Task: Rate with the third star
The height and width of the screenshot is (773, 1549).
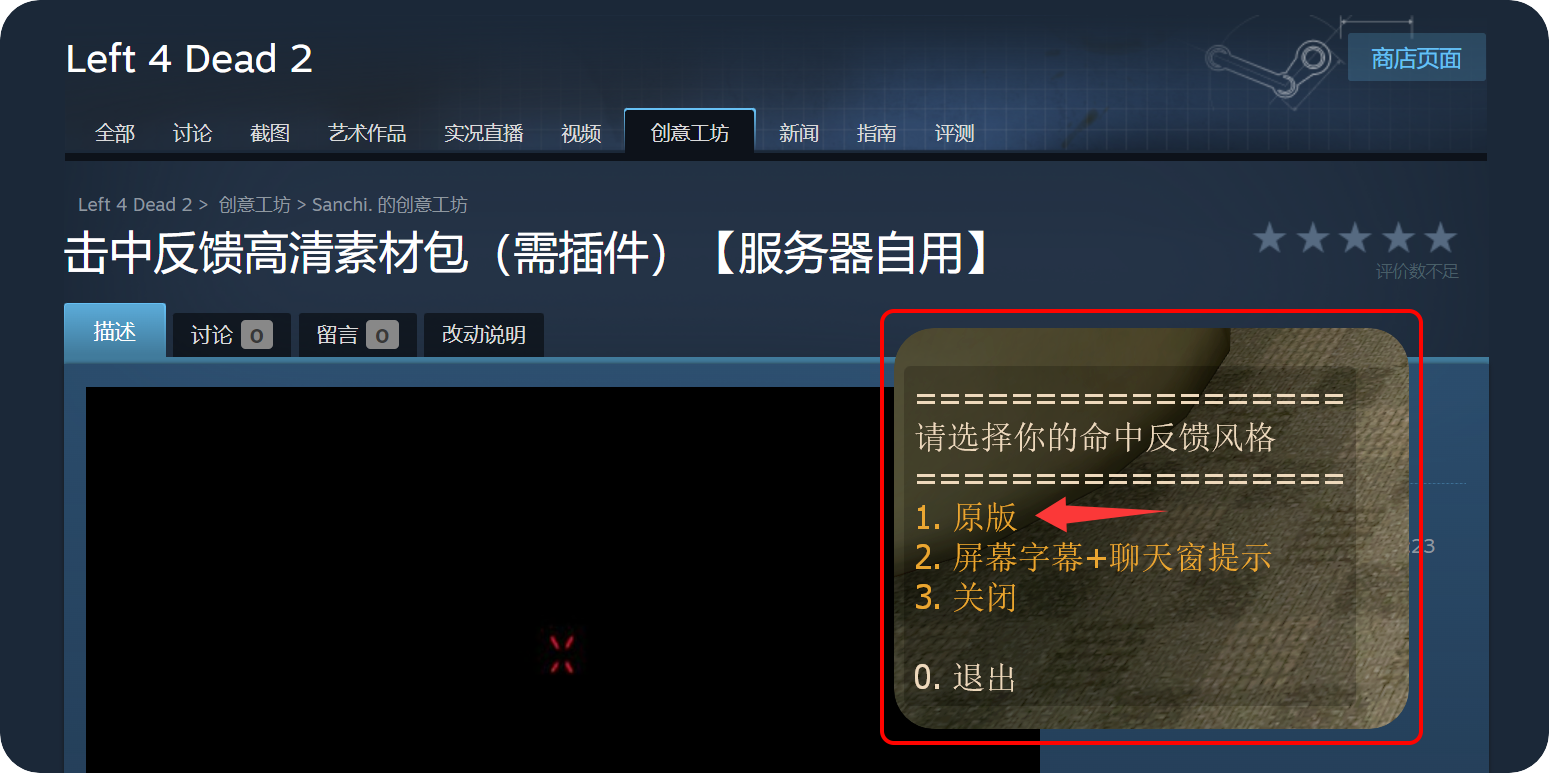Action: (x=1355, y=238)
